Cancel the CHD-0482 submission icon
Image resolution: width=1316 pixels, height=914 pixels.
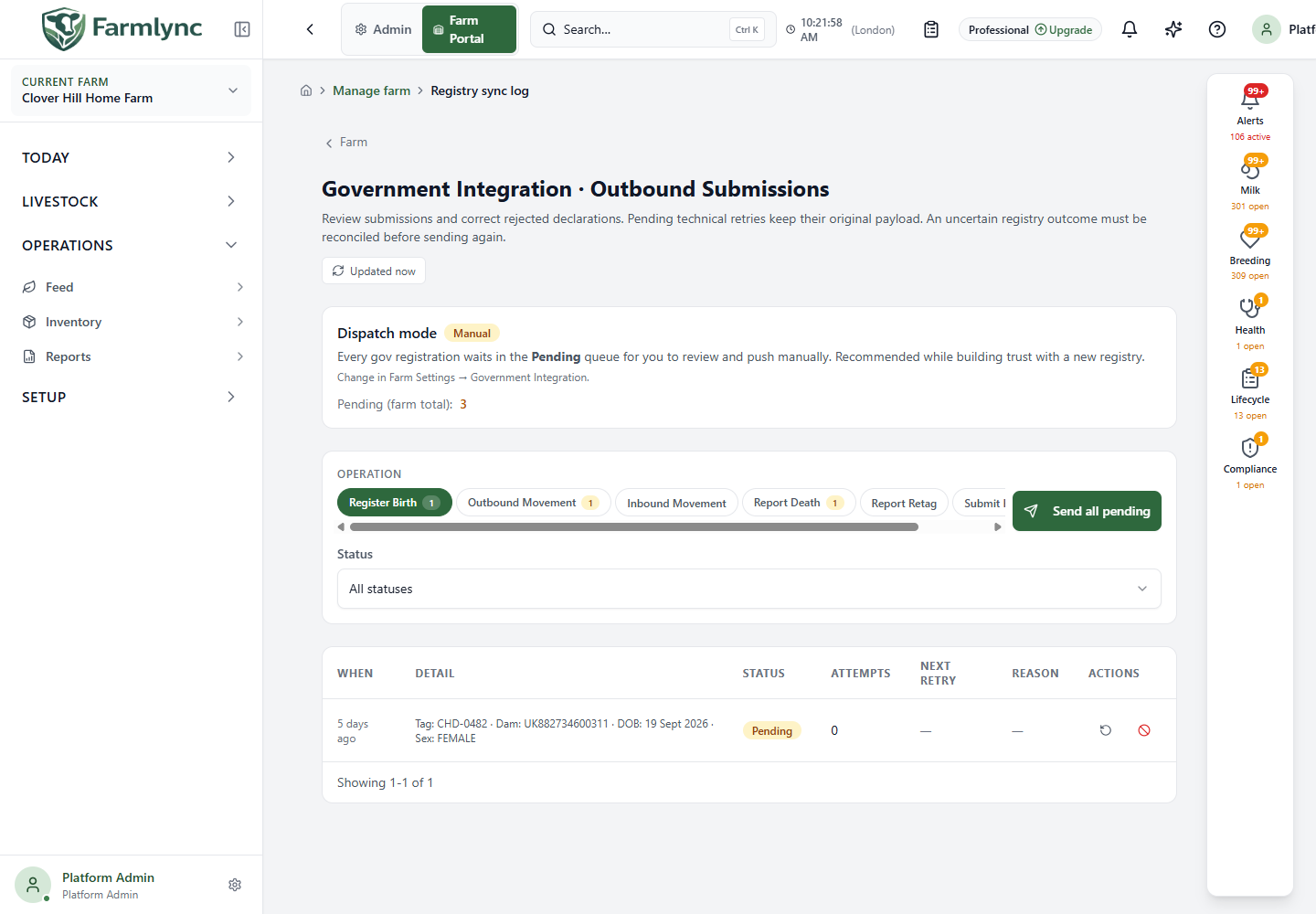pos(1144,730)
